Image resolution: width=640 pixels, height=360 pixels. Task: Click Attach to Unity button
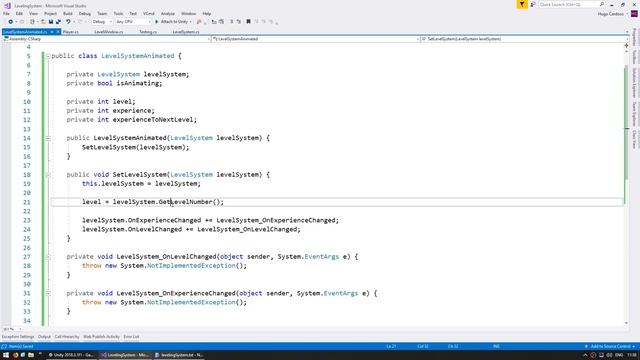click(173, 22)
